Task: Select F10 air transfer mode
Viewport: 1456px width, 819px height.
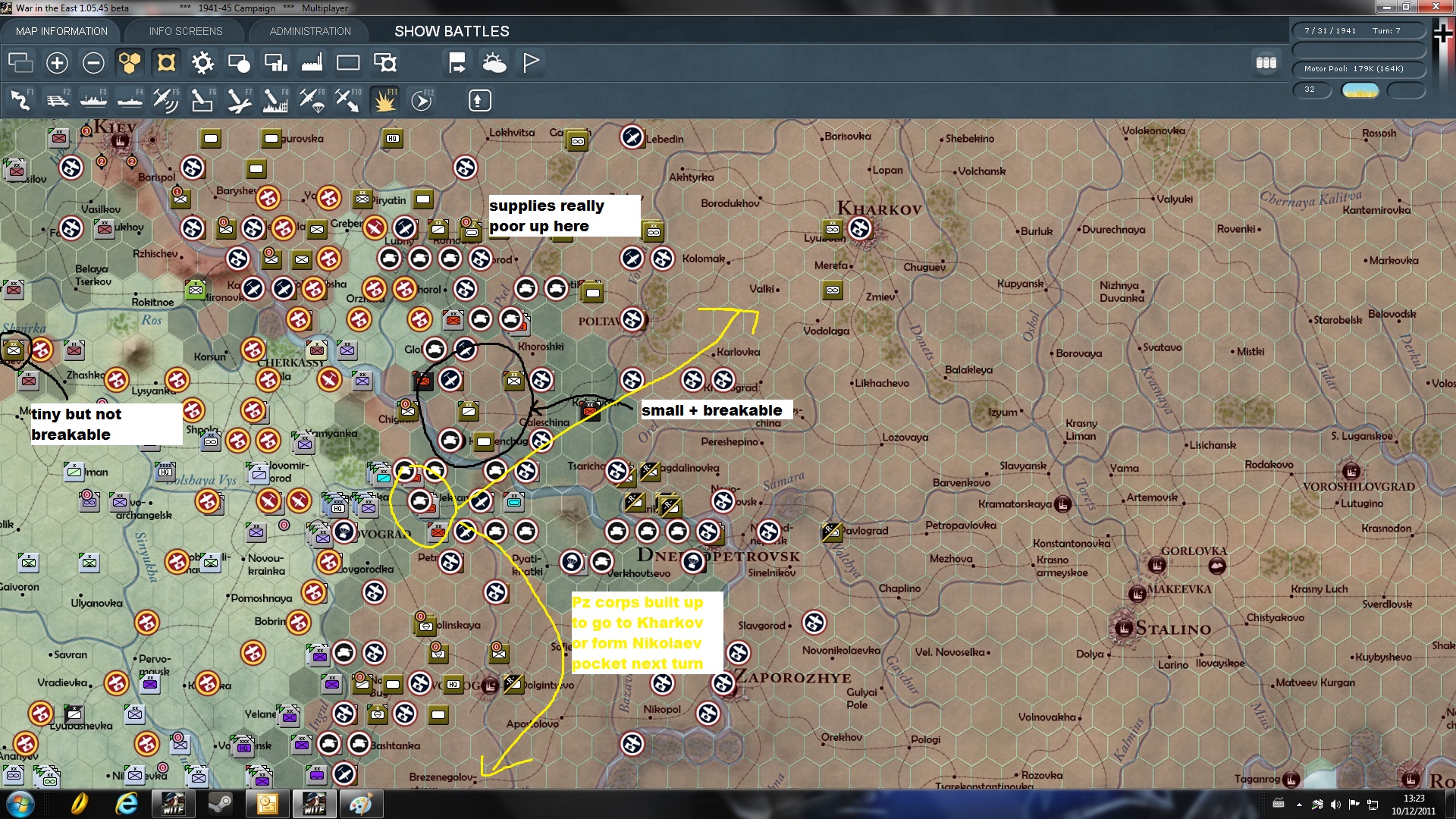Action: (348, 100)
